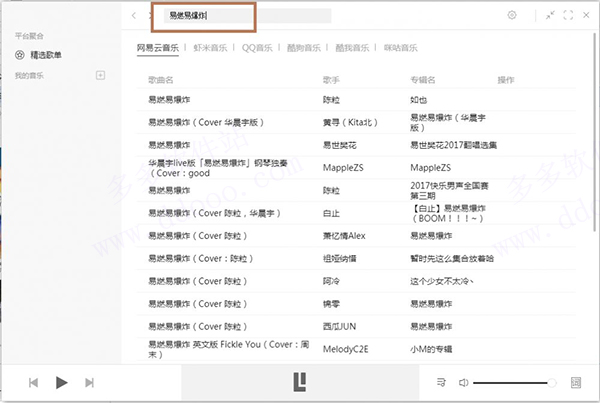600x403 pixels.
Task: Click artist 阿冷
Action: 331,281
